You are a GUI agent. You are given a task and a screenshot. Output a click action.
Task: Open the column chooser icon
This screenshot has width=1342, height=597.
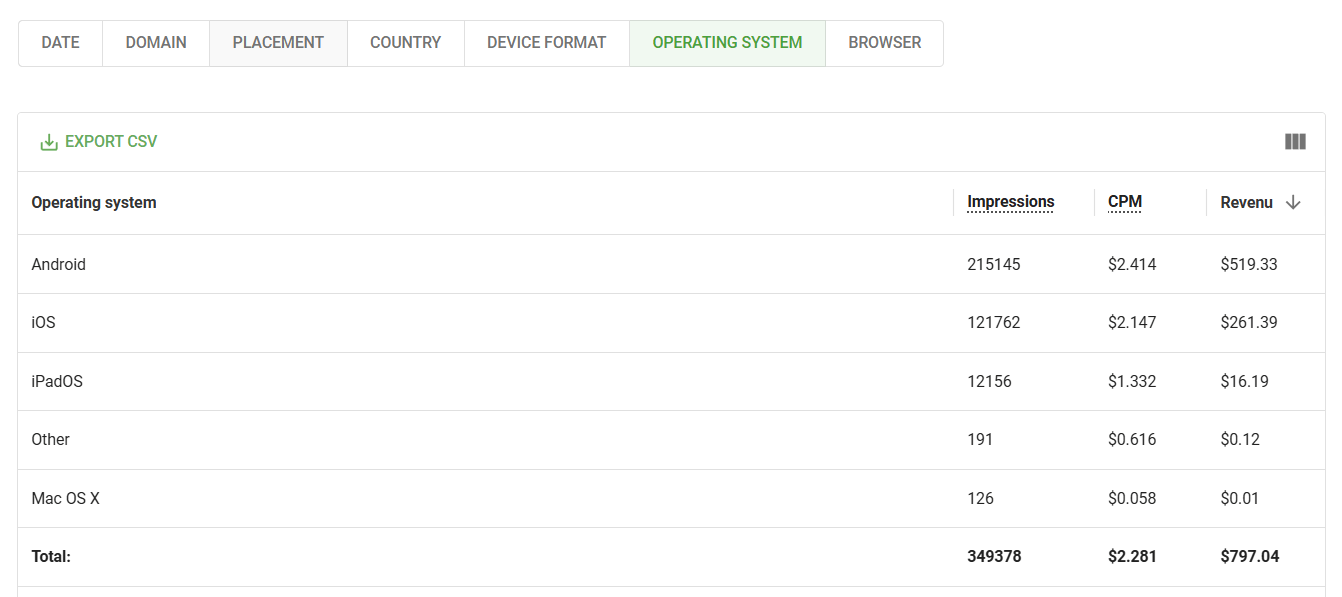[1295, 142]
